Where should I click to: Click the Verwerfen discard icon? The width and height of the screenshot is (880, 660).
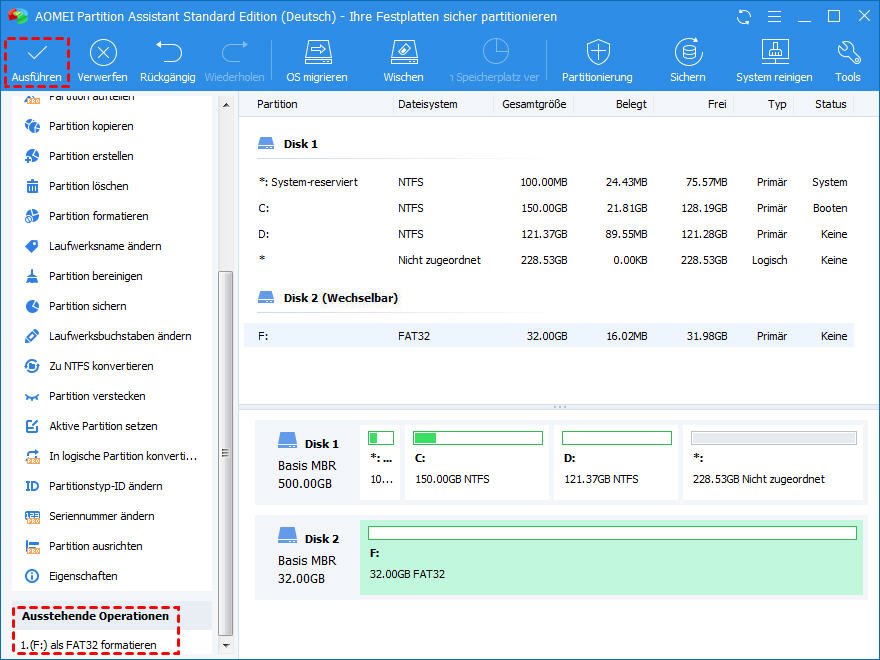[x=103, y=54]
